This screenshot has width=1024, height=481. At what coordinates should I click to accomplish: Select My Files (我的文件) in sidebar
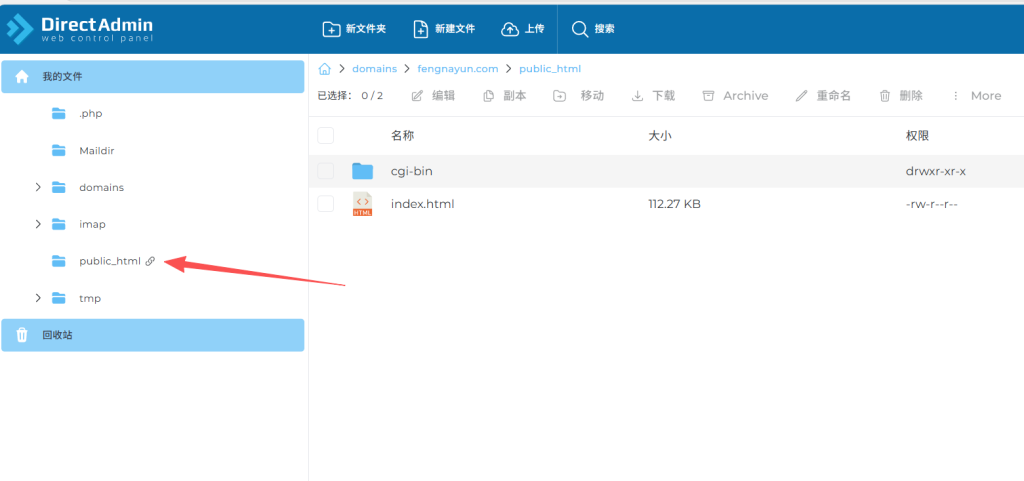coord(62,77)
